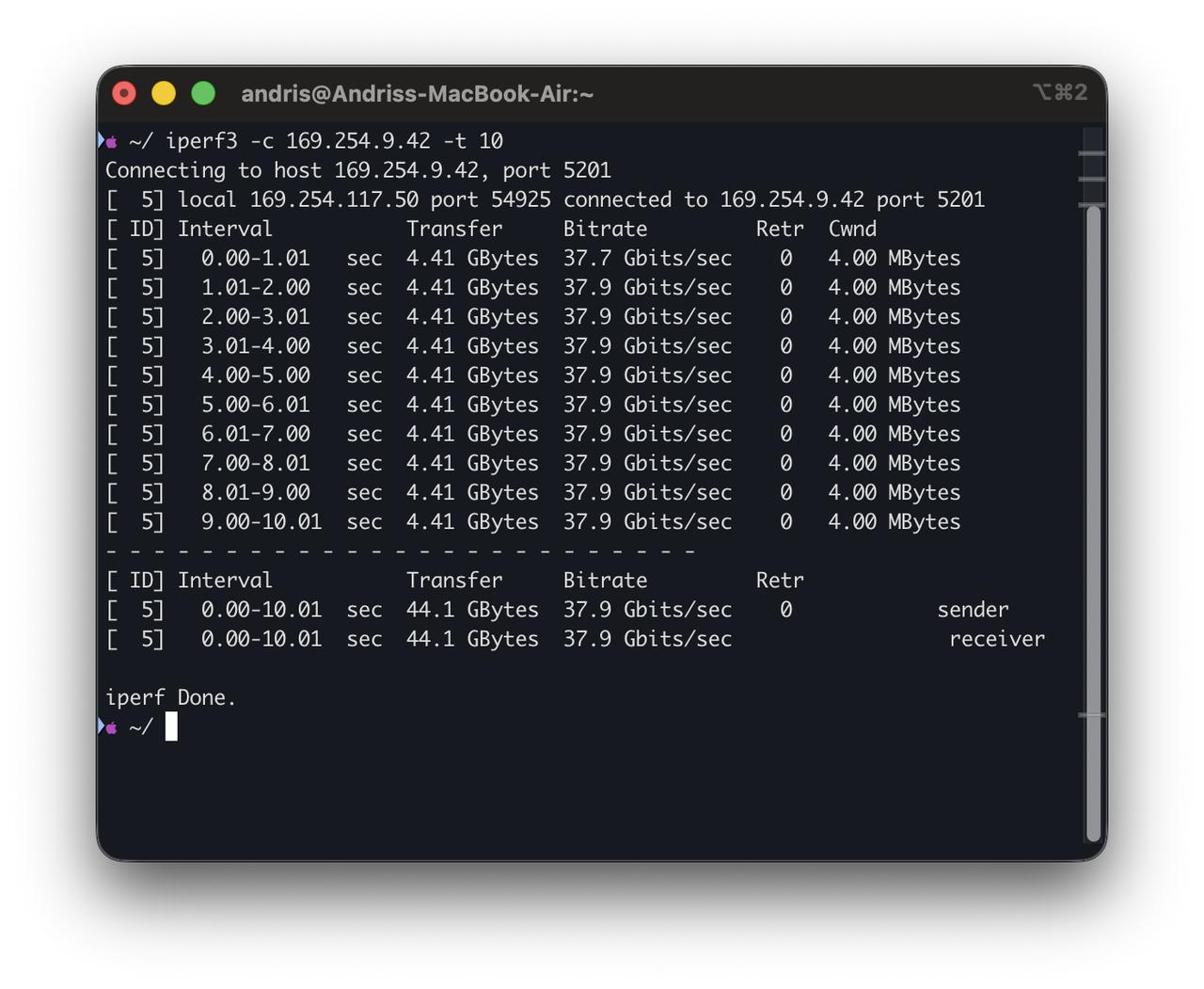Image resolution: width=1204 pixels, height=989 pixels.
Task: Click the 44.1 GBytes value in receiver row
Action: (x=472, y=639)
